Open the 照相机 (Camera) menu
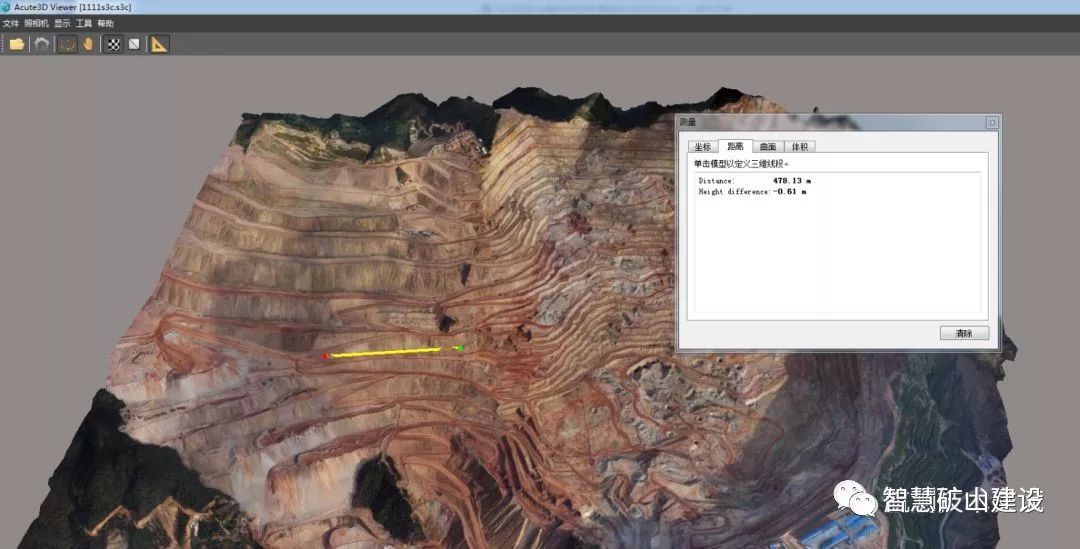This screenshot has height=549, width=1080. [36, 23]
